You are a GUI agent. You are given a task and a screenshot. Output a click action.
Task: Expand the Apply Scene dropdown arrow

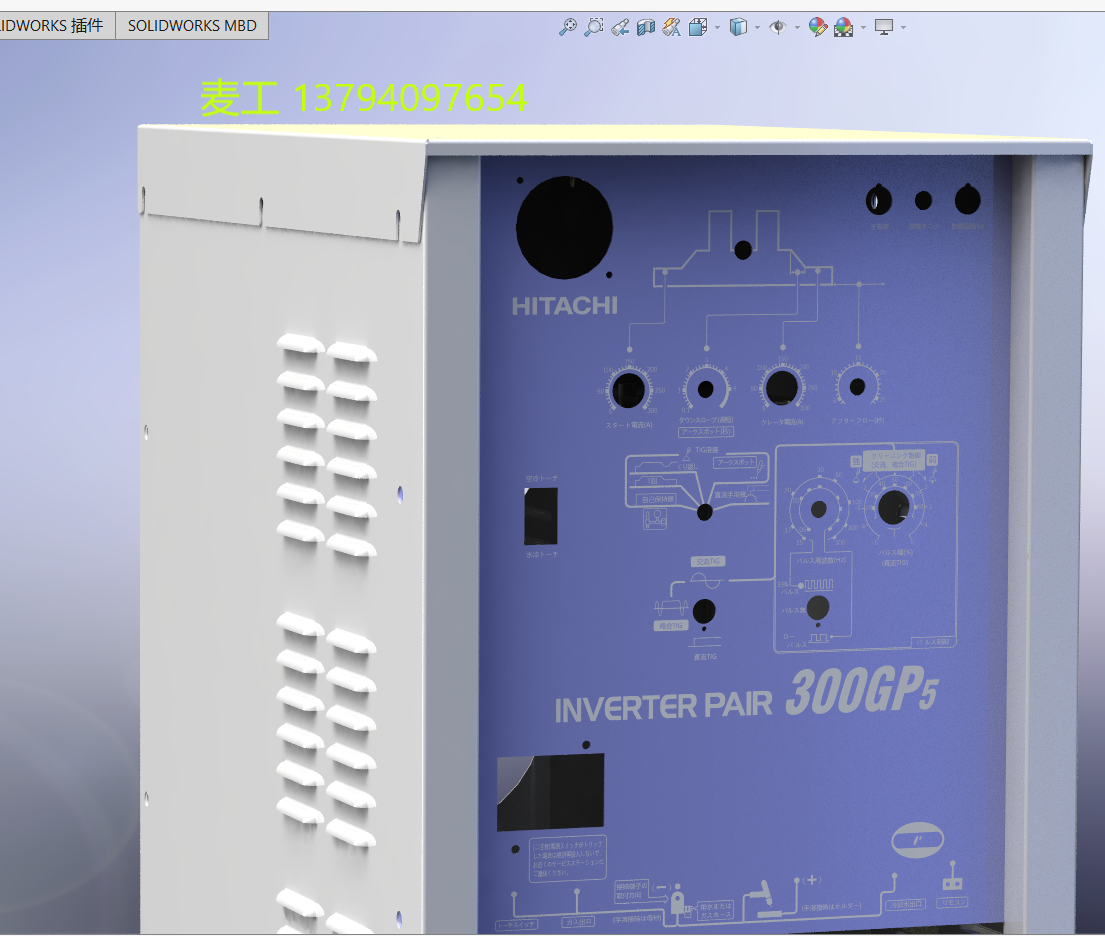pos(863,28)
